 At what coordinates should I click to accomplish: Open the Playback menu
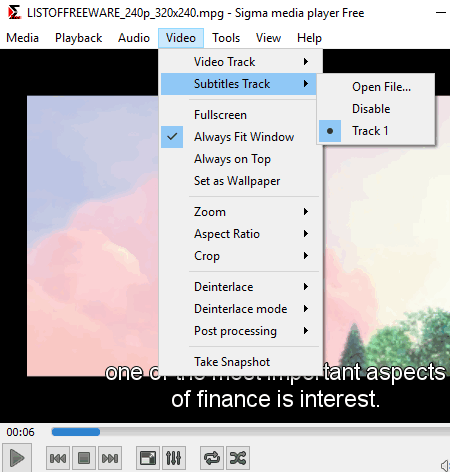pyautogui.click(x=78, y=38)
